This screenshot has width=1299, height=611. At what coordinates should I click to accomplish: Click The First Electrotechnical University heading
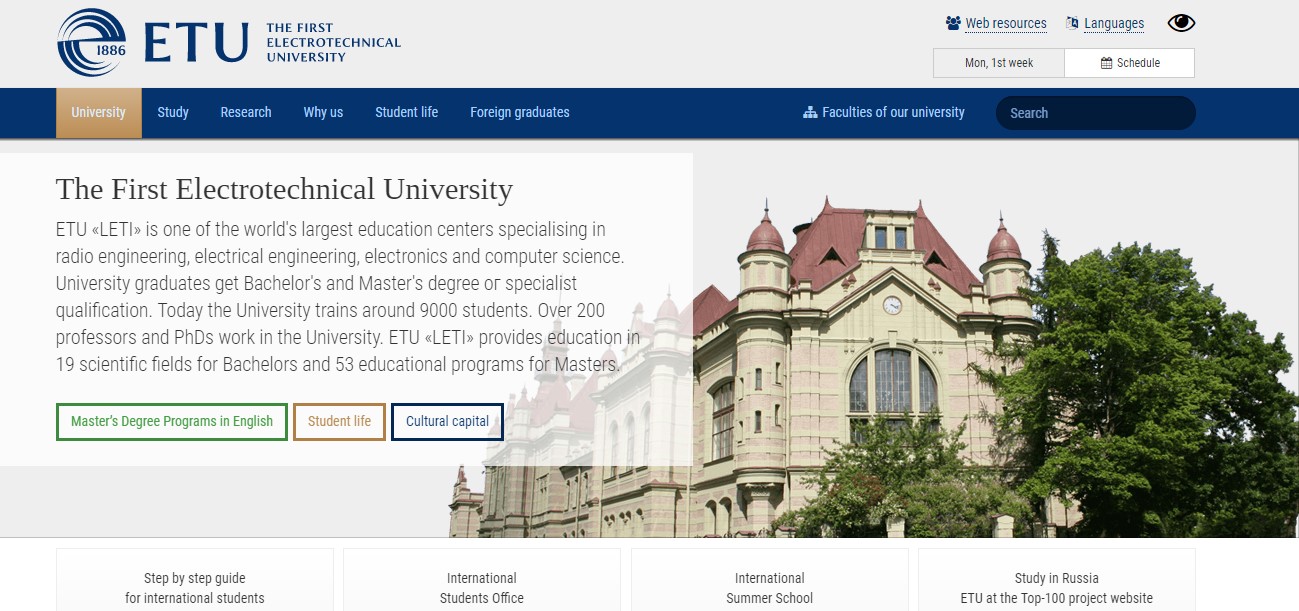click(x=284, y=189)
